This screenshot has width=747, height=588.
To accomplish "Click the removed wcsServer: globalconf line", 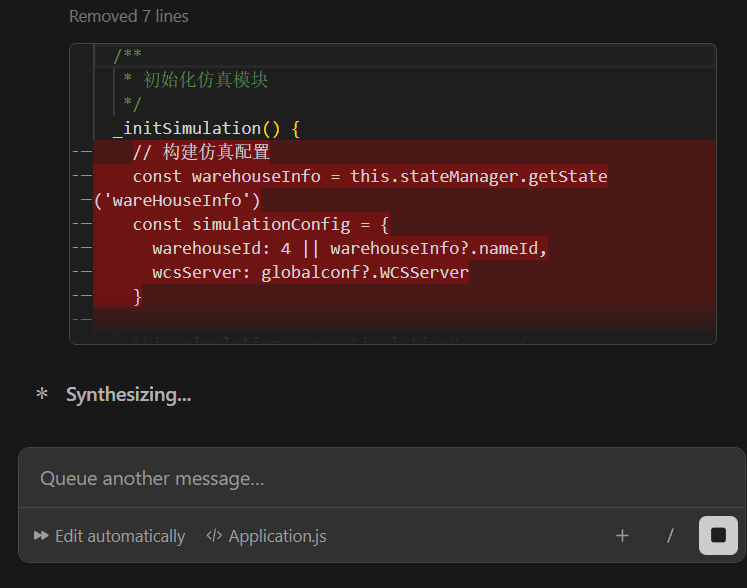I will (310, 273).
